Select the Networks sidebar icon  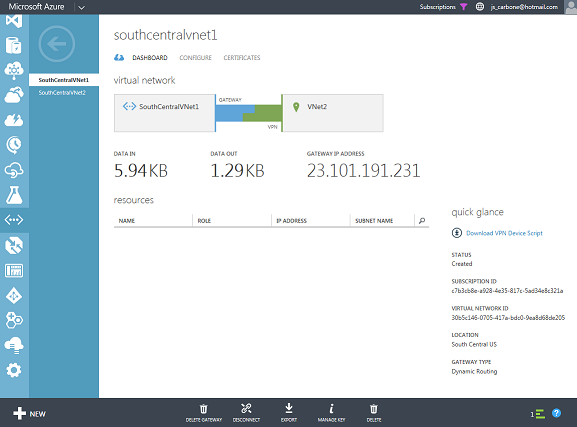pyautogui.click(x=14, y=220)
